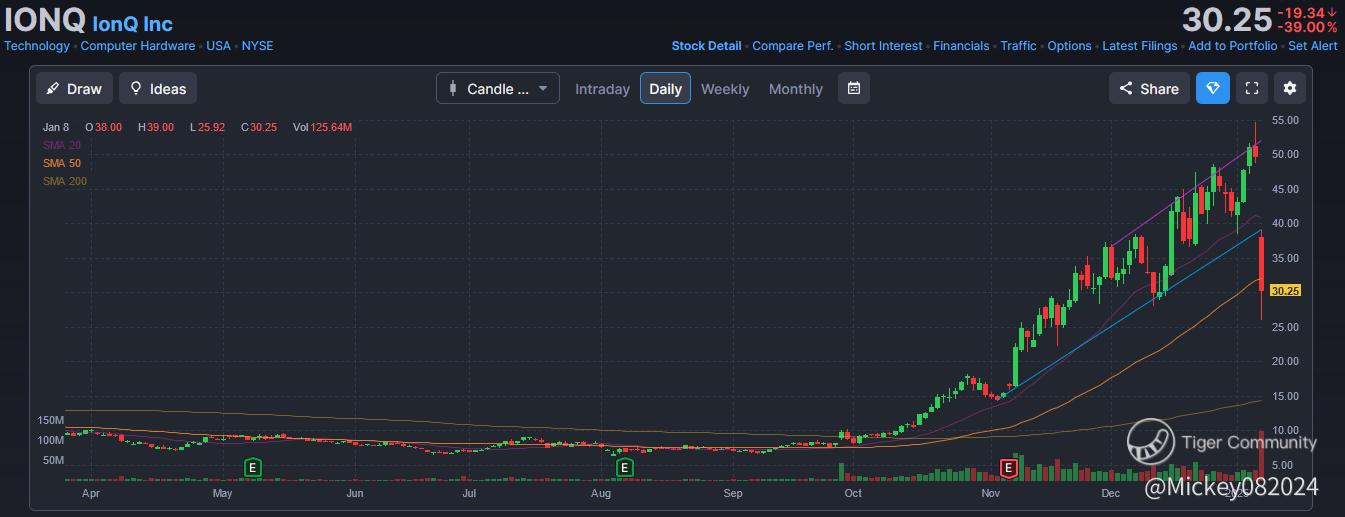This screenshot has width=1345, height=517.
Task: Switch to Weekly timeframe
Action: 725,89
